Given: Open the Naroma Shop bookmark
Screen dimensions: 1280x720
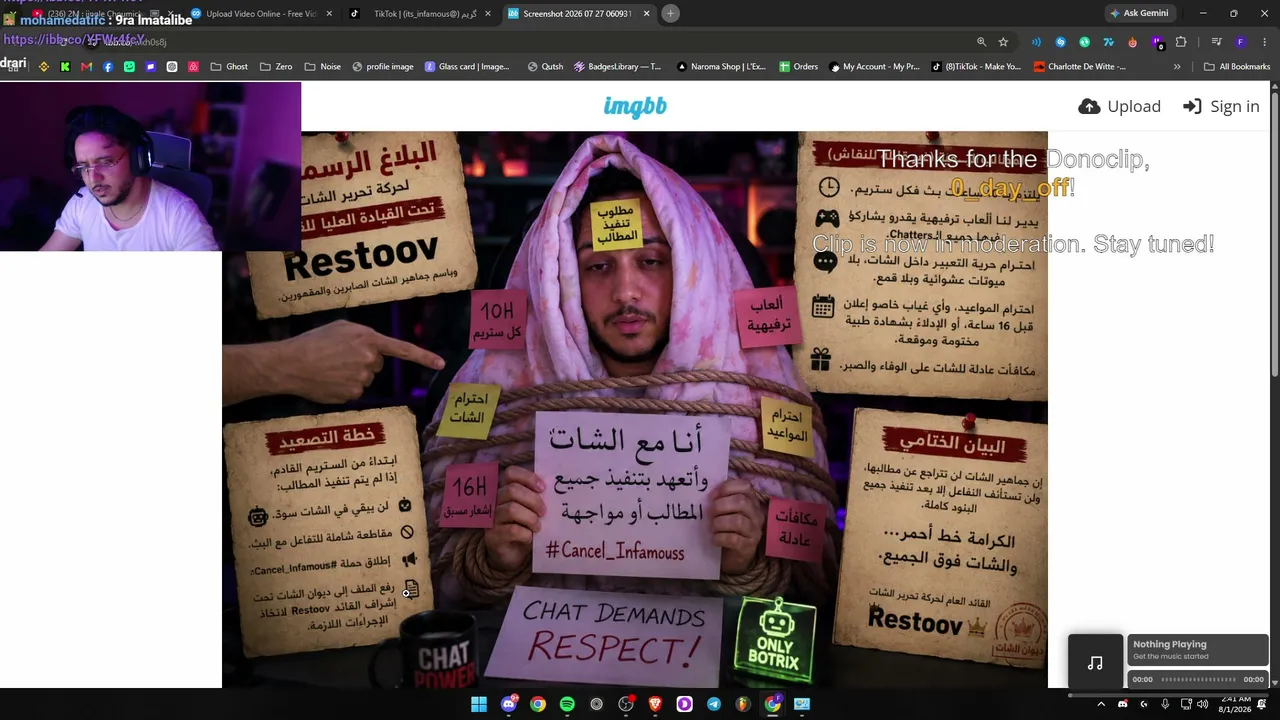Looking at the screenshot, I should coord(721,67).
